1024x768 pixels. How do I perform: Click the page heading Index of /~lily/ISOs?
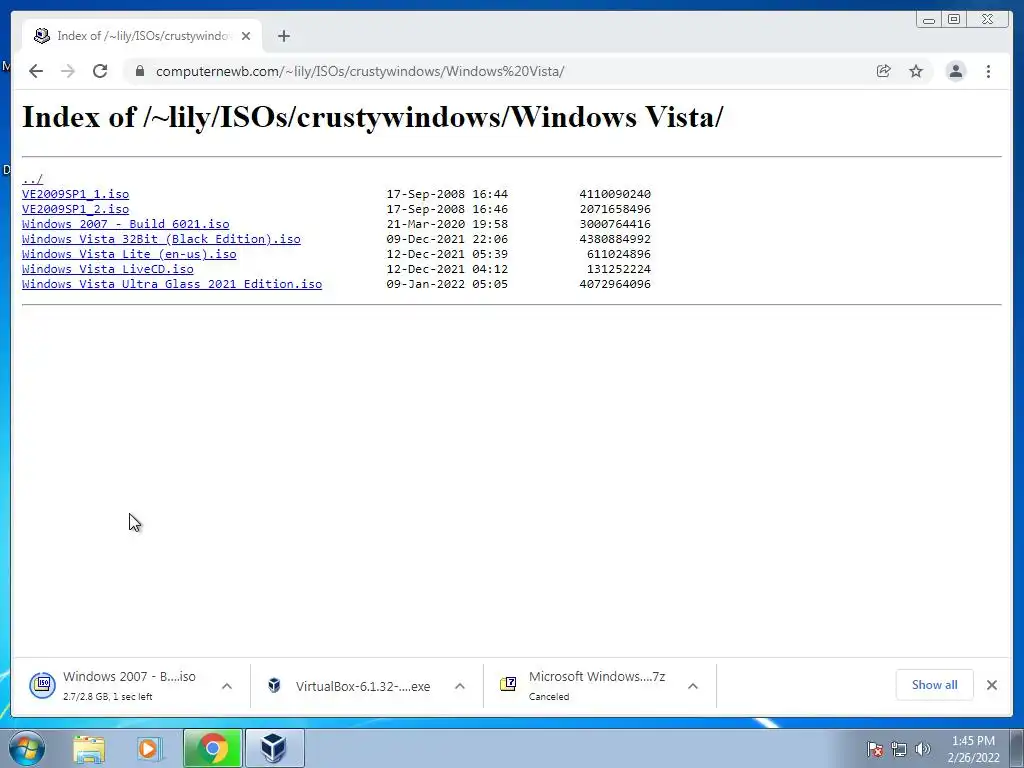click(372, 118)
